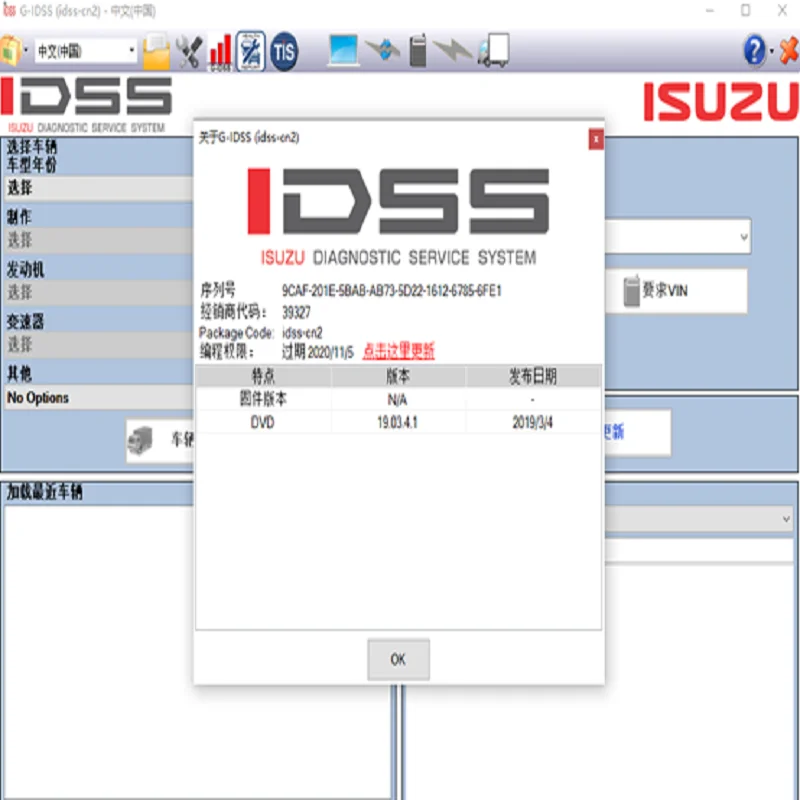Click the package icon at toolbar start

[x=10, y=51]
